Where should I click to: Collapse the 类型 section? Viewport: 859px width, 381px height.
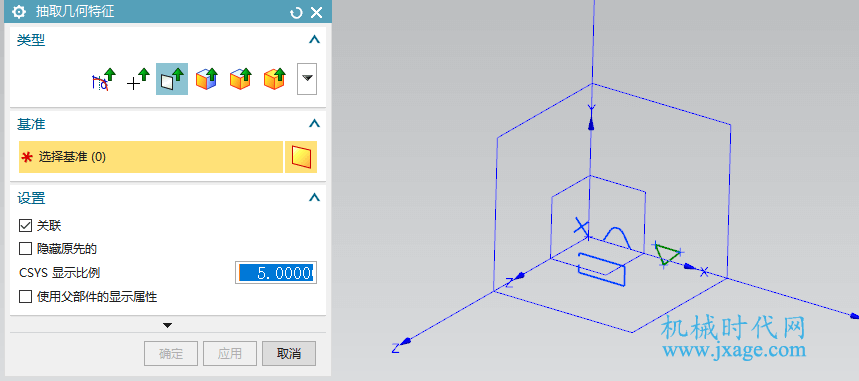point(314,40)
